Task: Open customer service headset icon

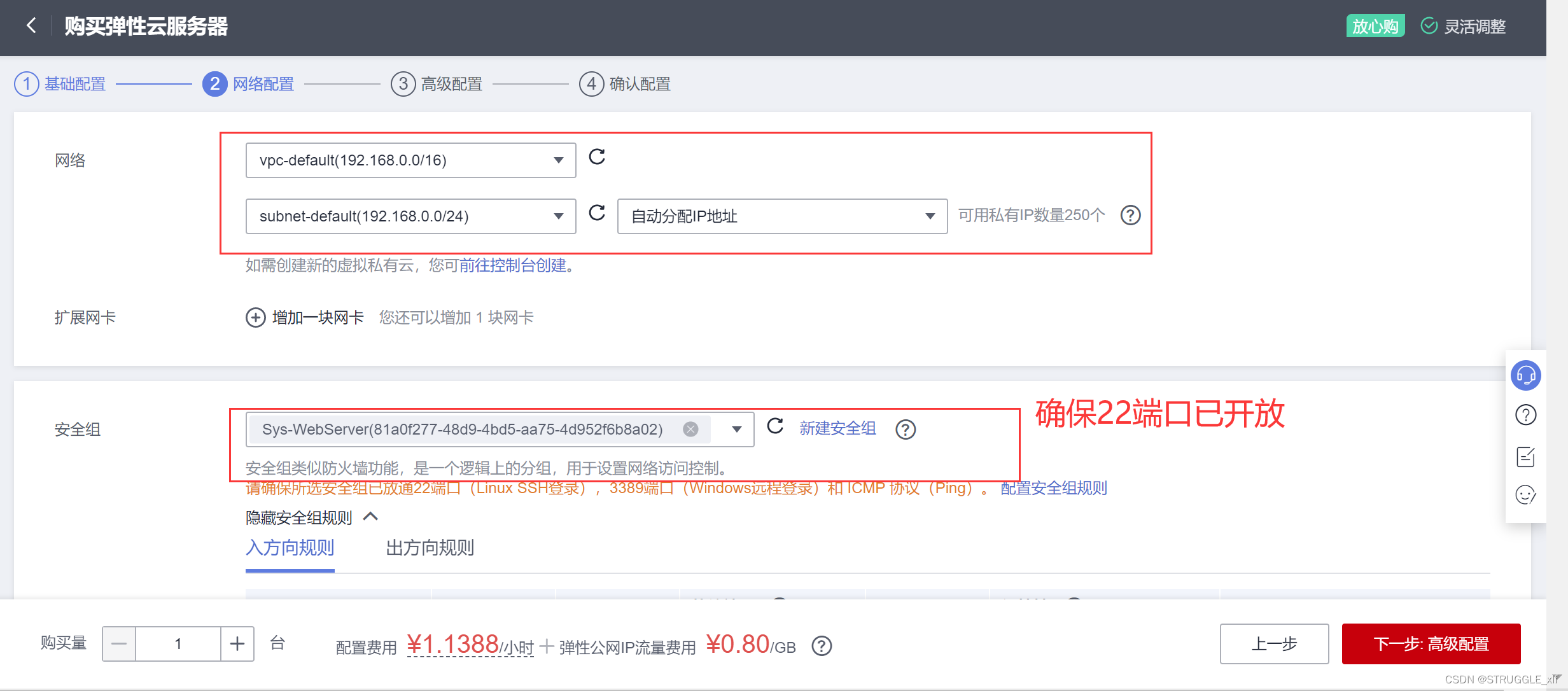Action: point(1525,375)
